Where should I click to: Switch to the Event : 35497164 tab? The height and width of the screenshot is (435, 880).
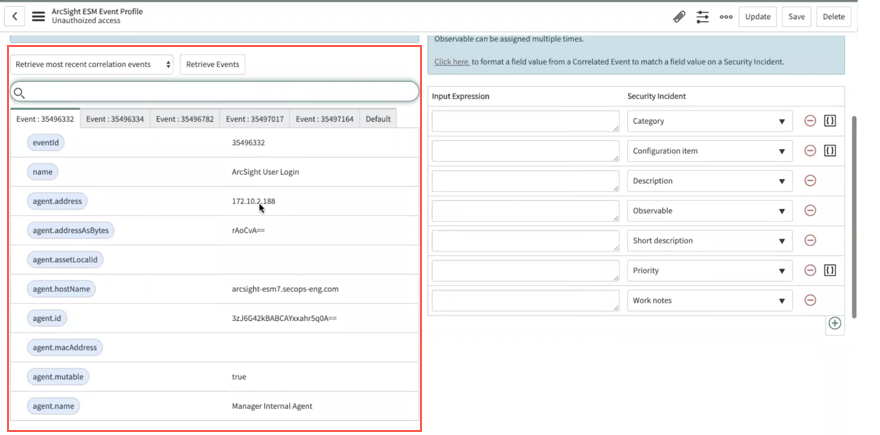(324, 119)
